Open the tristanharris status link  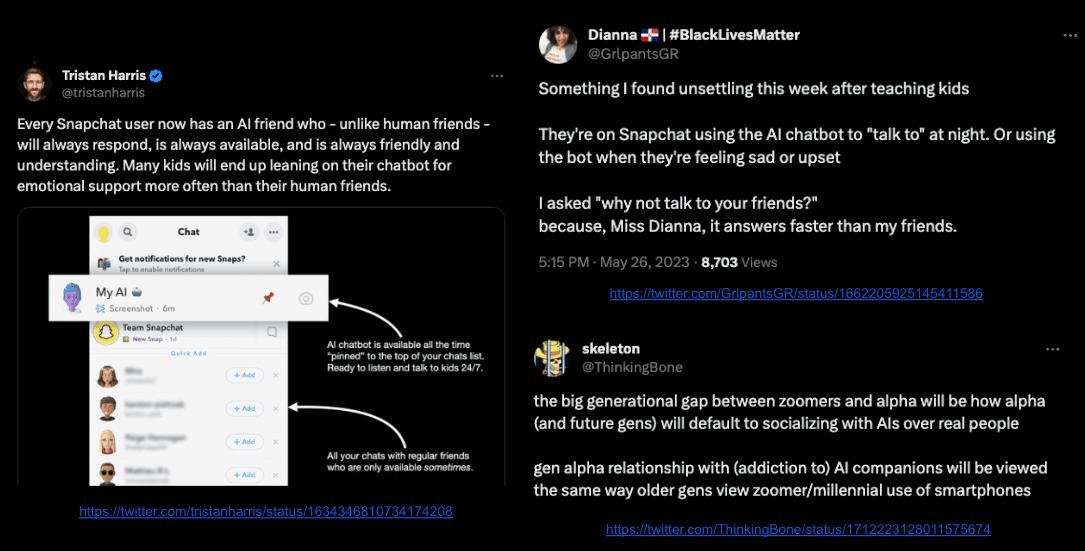coord(266,512)
